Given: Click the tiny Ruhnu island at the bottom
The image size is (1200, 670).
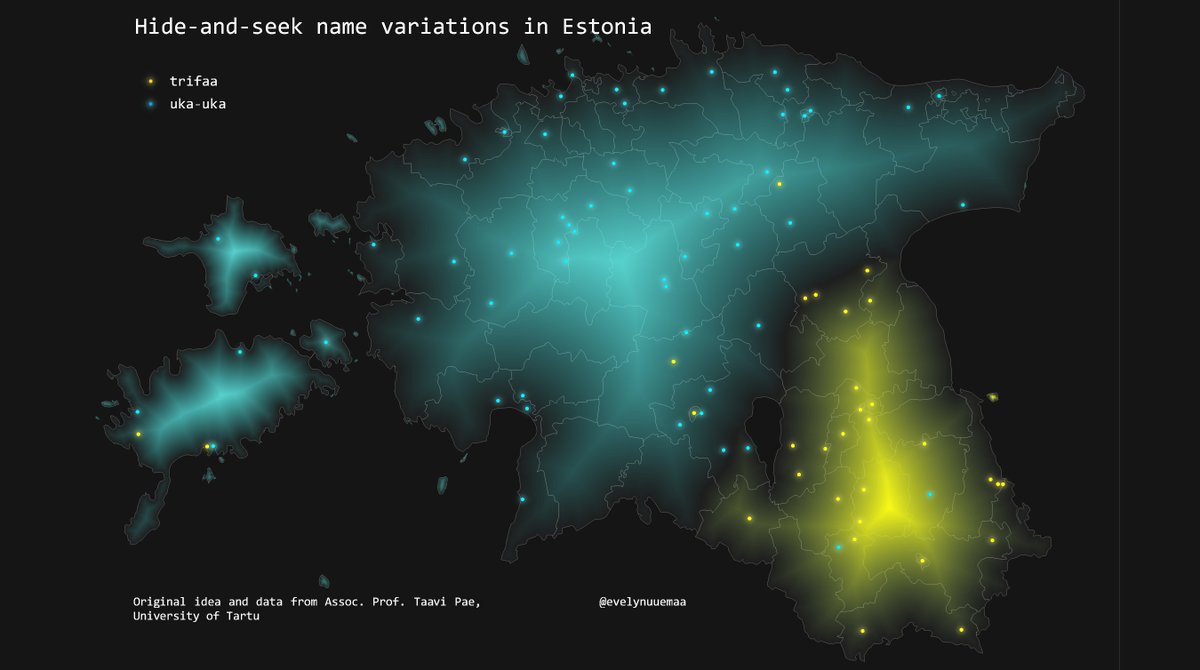Looking at the screenshot, I should [324, 581].
